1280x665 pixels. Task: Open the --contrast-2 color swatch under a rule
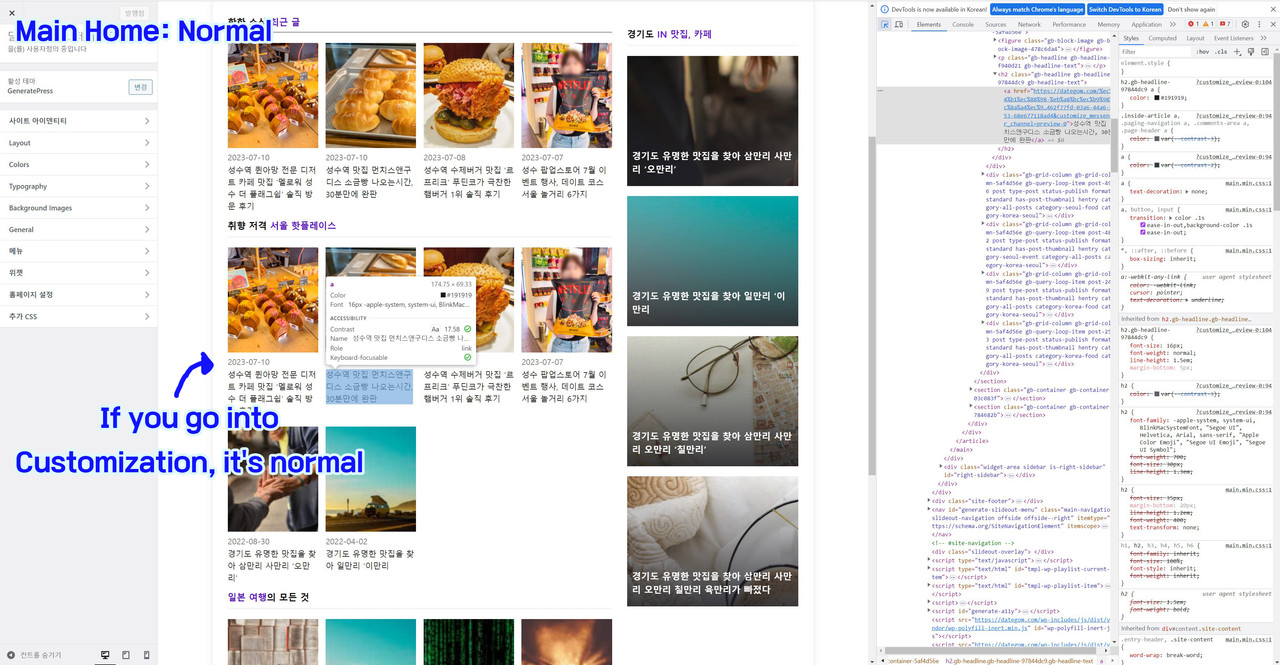[1158, 166]
